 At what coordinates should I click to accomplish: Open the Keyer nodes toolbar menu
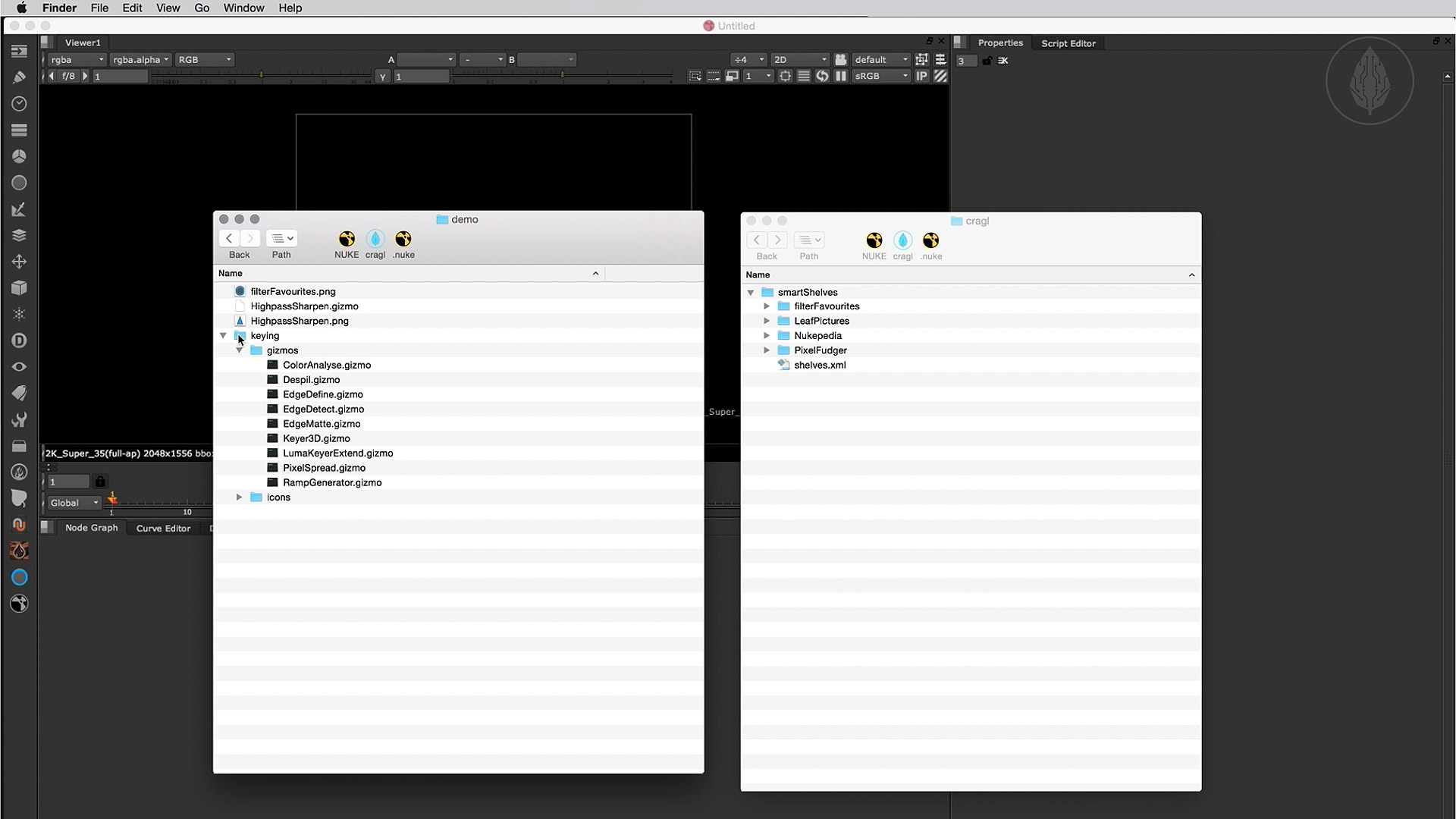[19, 209]
